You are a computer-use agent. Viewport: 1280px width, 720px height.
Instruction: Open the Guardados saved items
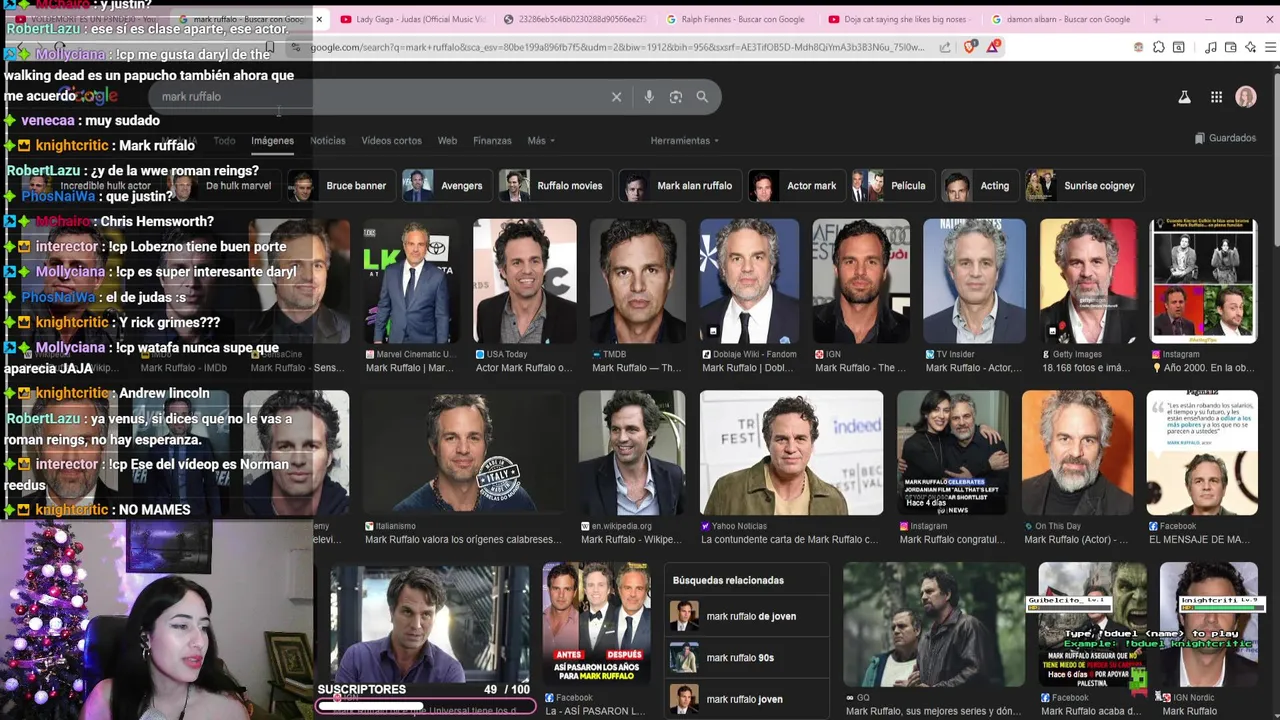click(x=1225, y=138)
